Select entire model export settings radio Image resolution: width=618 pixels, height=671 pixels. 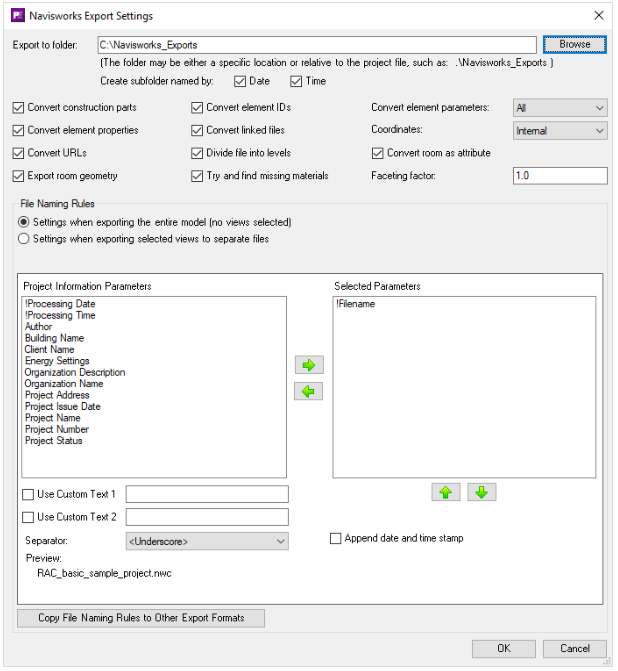24,222
